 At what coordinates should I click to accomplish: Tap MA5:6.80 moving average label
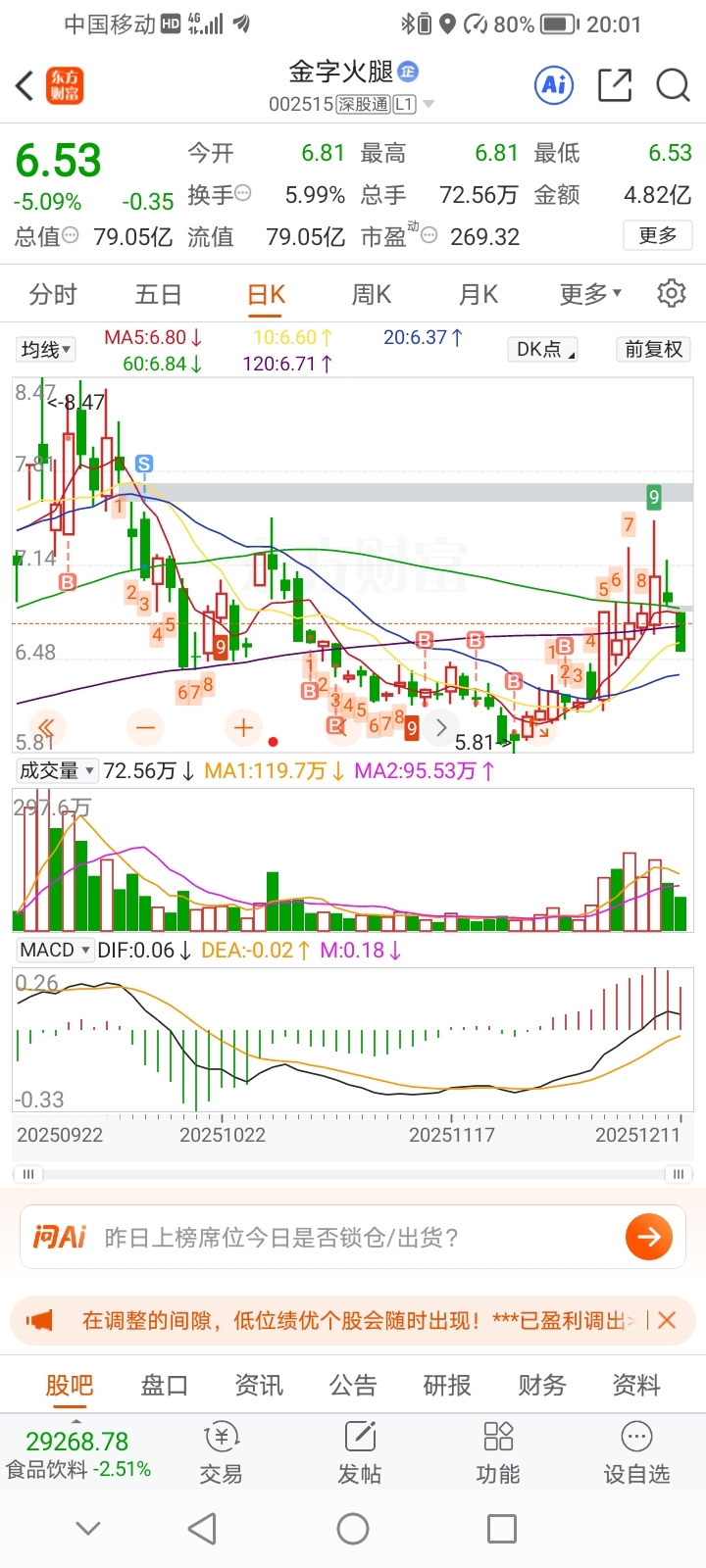[x=153, y=337]
